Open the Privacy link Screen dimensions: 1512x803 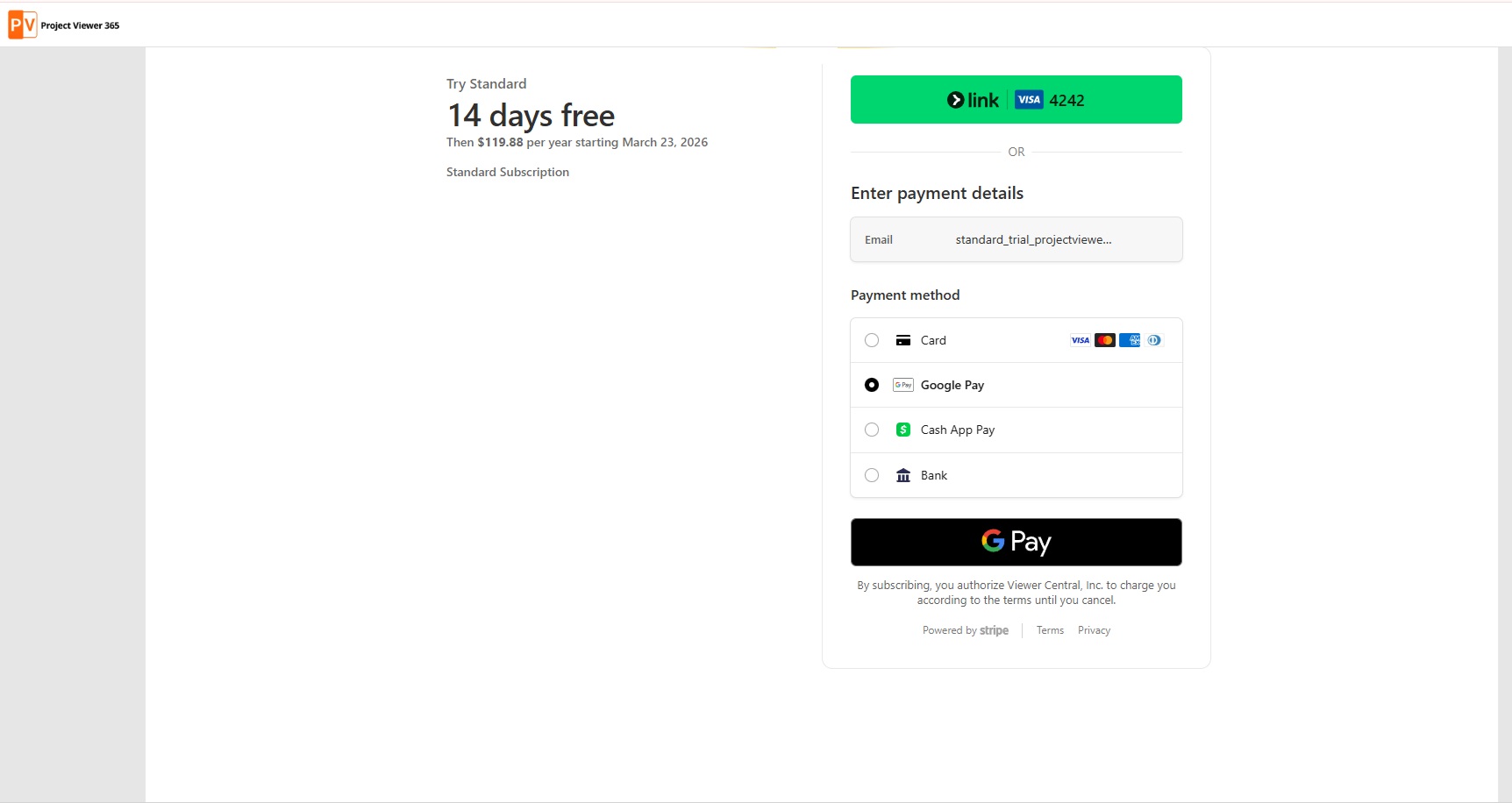1094,630
